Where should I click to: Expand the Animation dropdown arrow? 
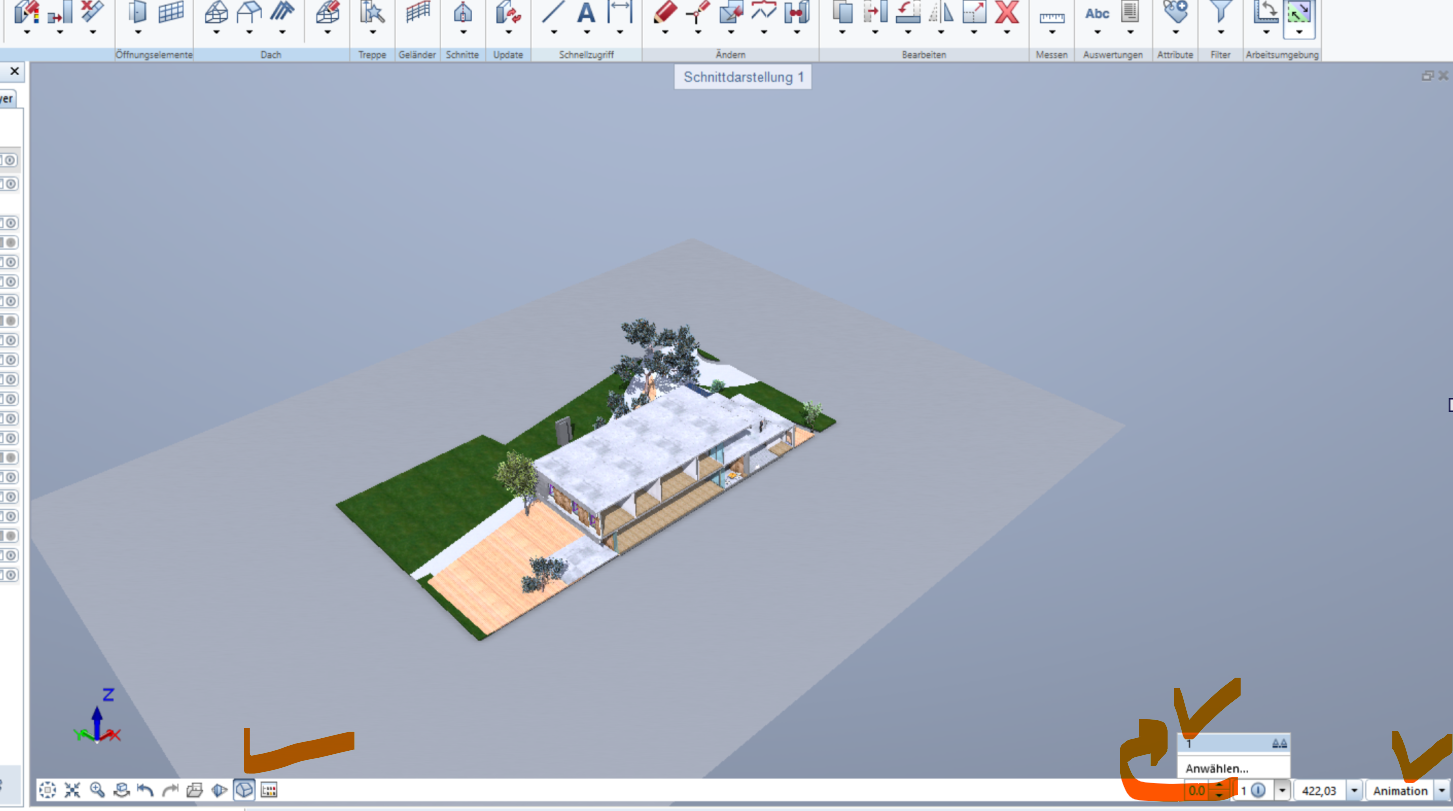pos(1441,790)
